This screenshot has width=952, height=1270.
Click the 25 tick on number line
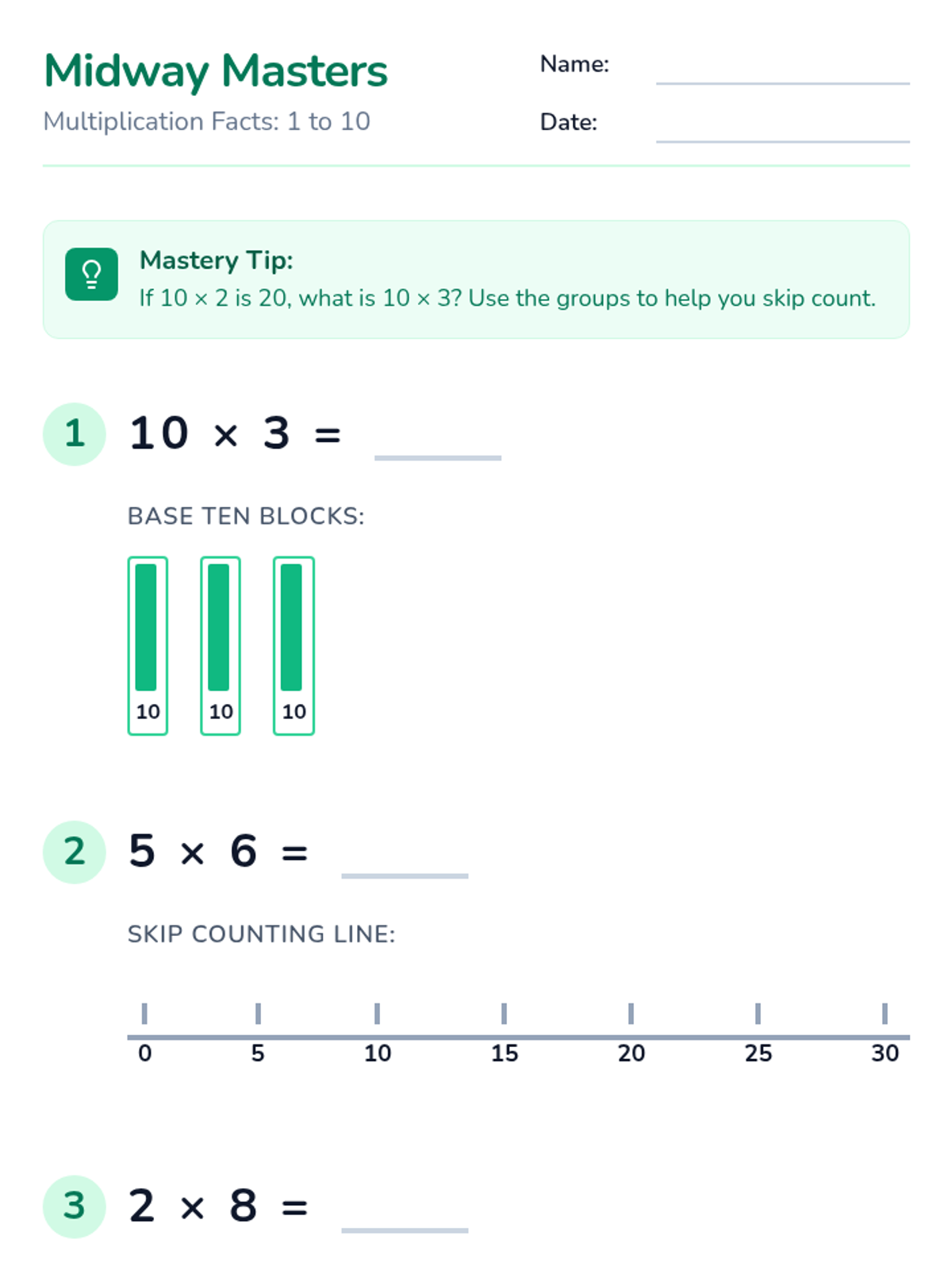[758, 1014]
